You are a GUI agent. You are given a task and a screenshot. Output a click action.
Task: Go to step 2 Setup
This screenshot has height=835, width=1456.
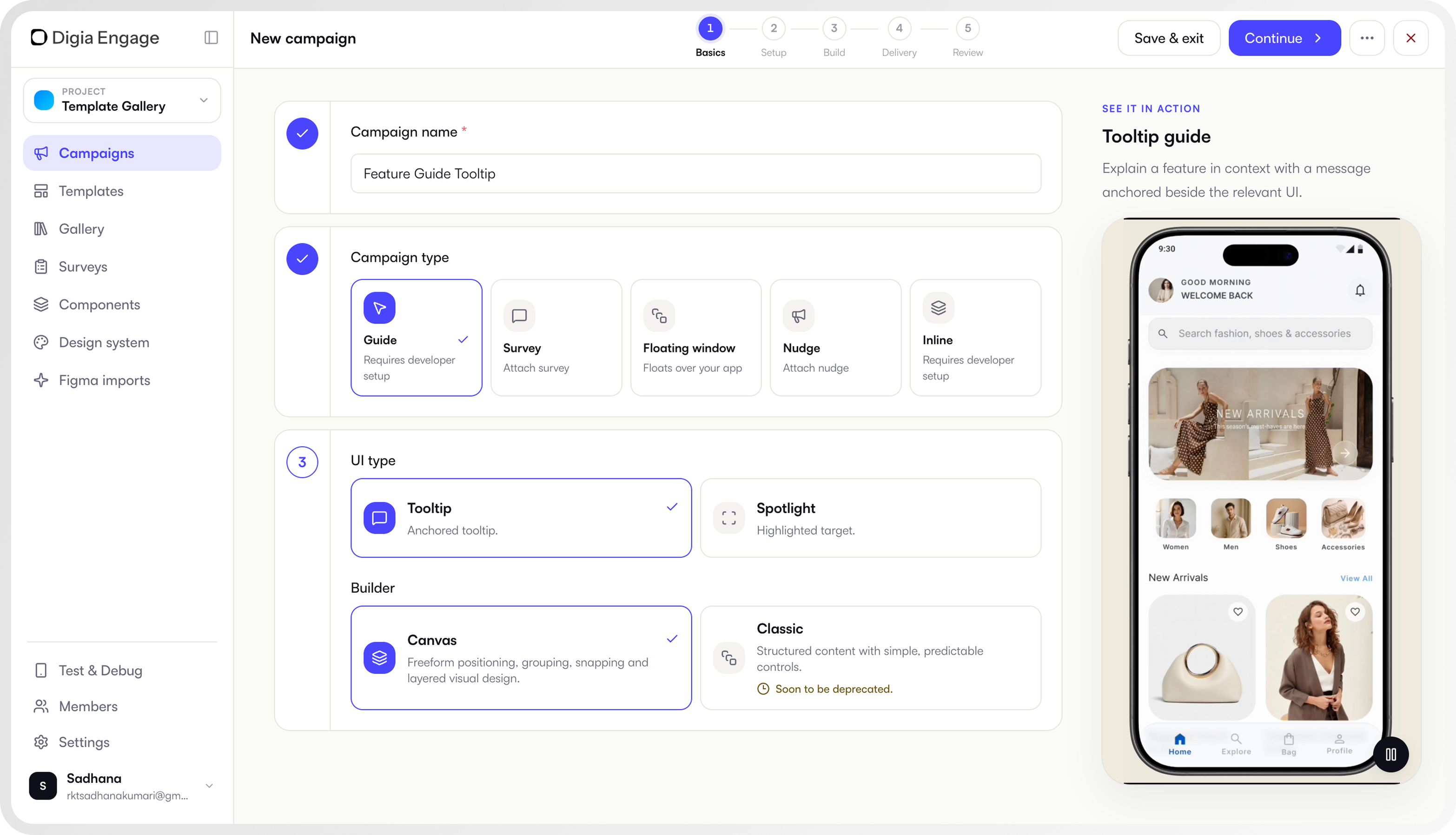(774, 38)
